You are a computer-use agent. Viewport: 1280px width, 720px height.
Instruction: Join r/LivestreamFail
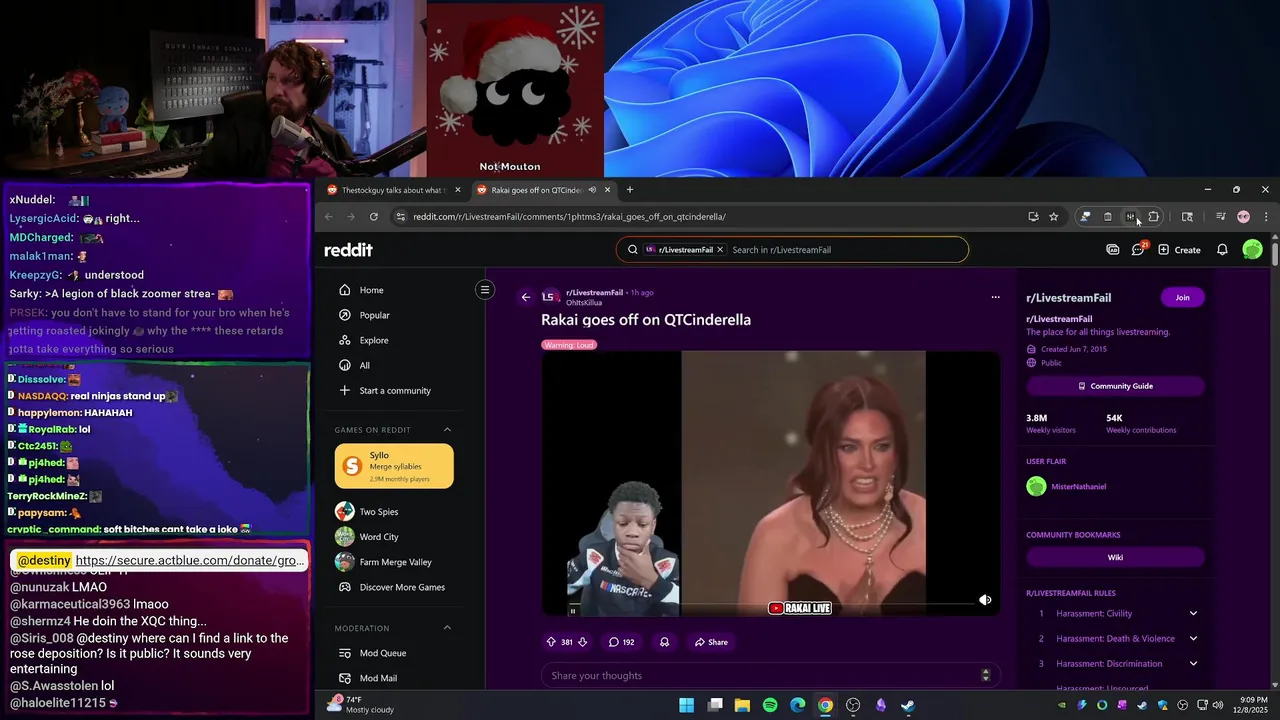click(x=1182, y=297)
